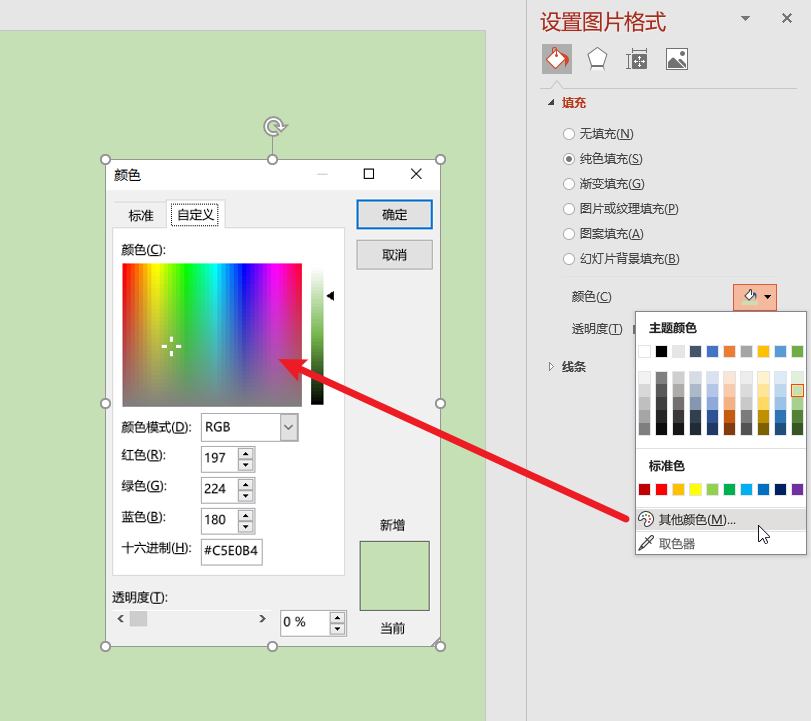Image resolution: width=811 pixels, height=721 pixels.
Task: Select 幻灯片背景填充 radio option
Action: (x=568, y=259)
